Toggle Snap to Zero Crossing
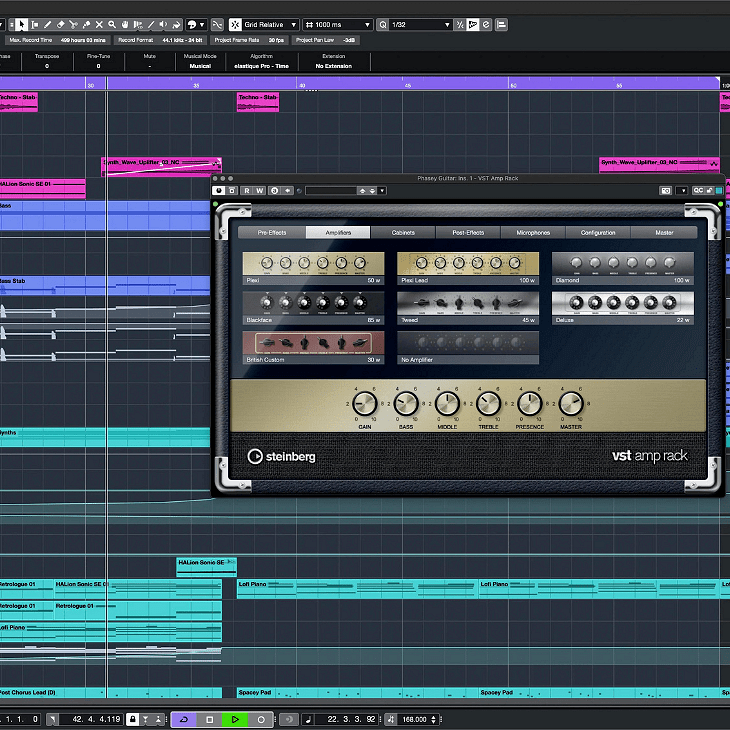 pyautogui.click(x=217, y=25)
